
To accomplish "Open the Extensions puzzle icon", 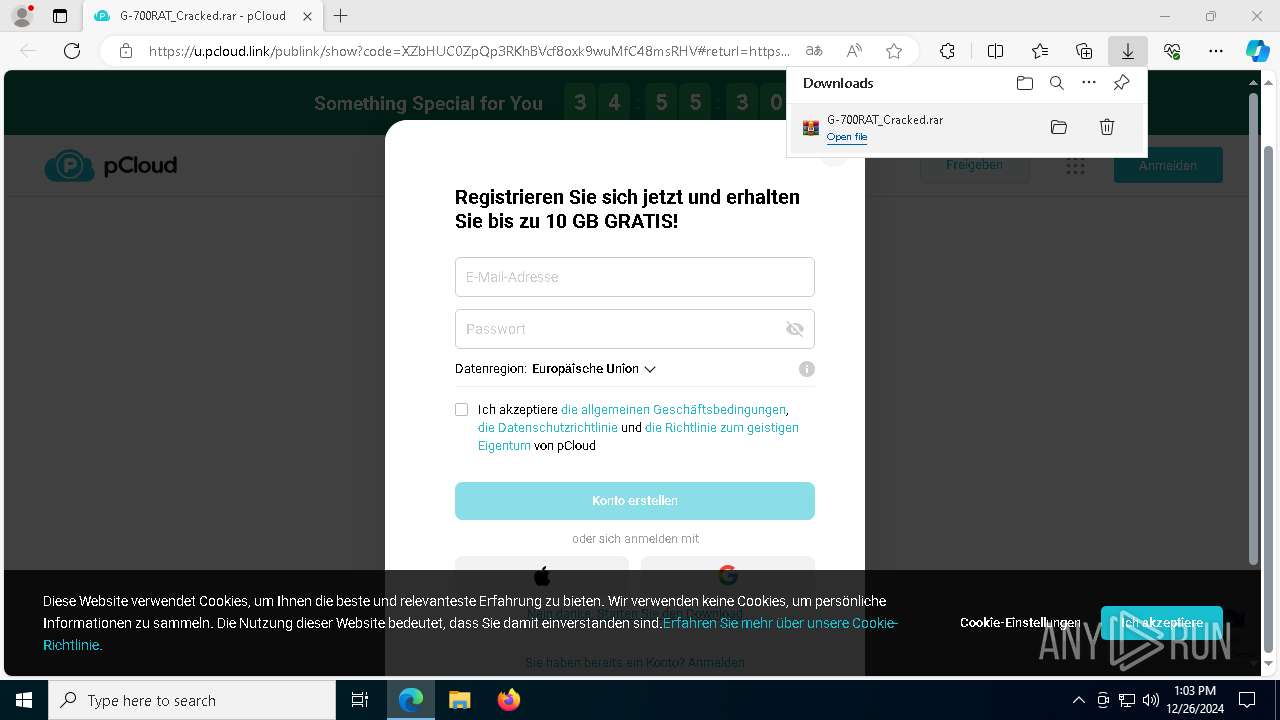I will (947, 51).
